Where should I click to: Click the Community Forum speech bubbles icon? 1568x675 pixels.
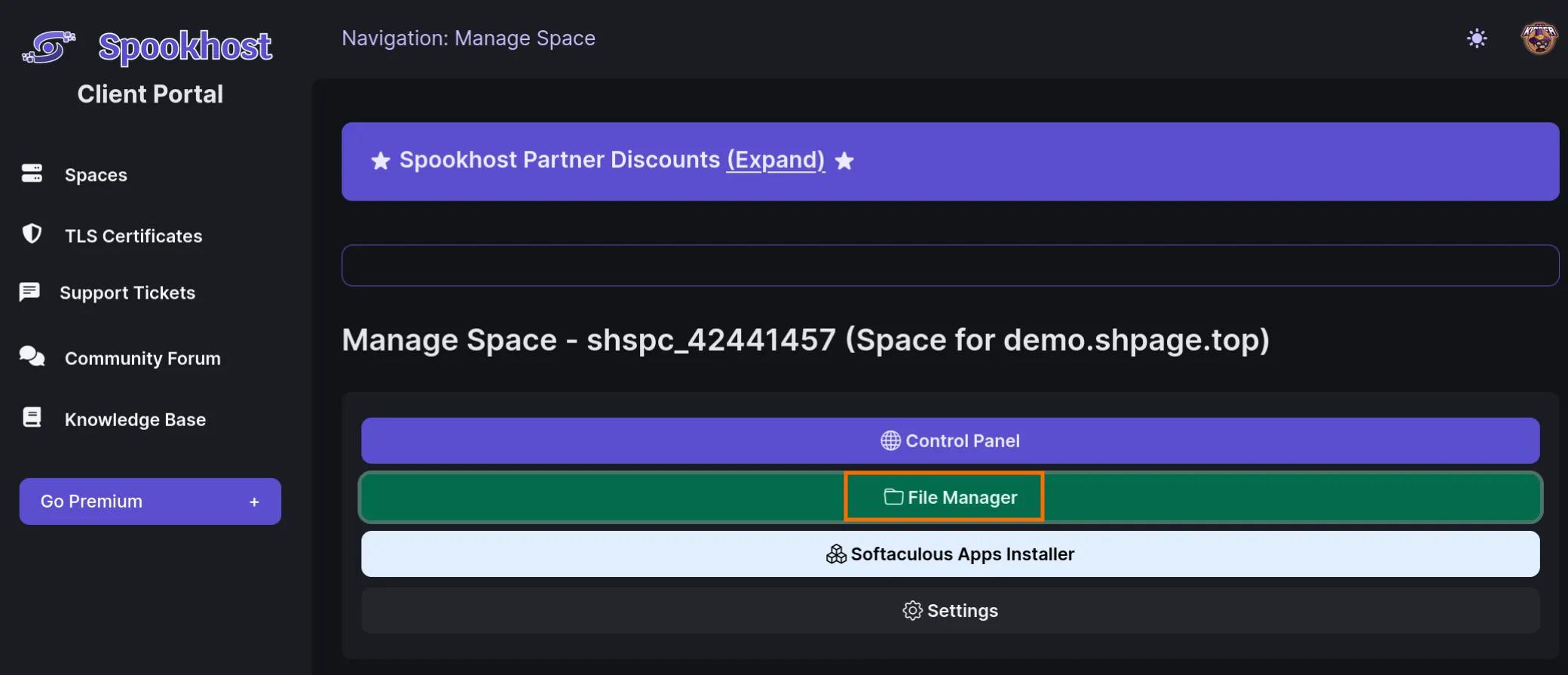click(32, 356)
